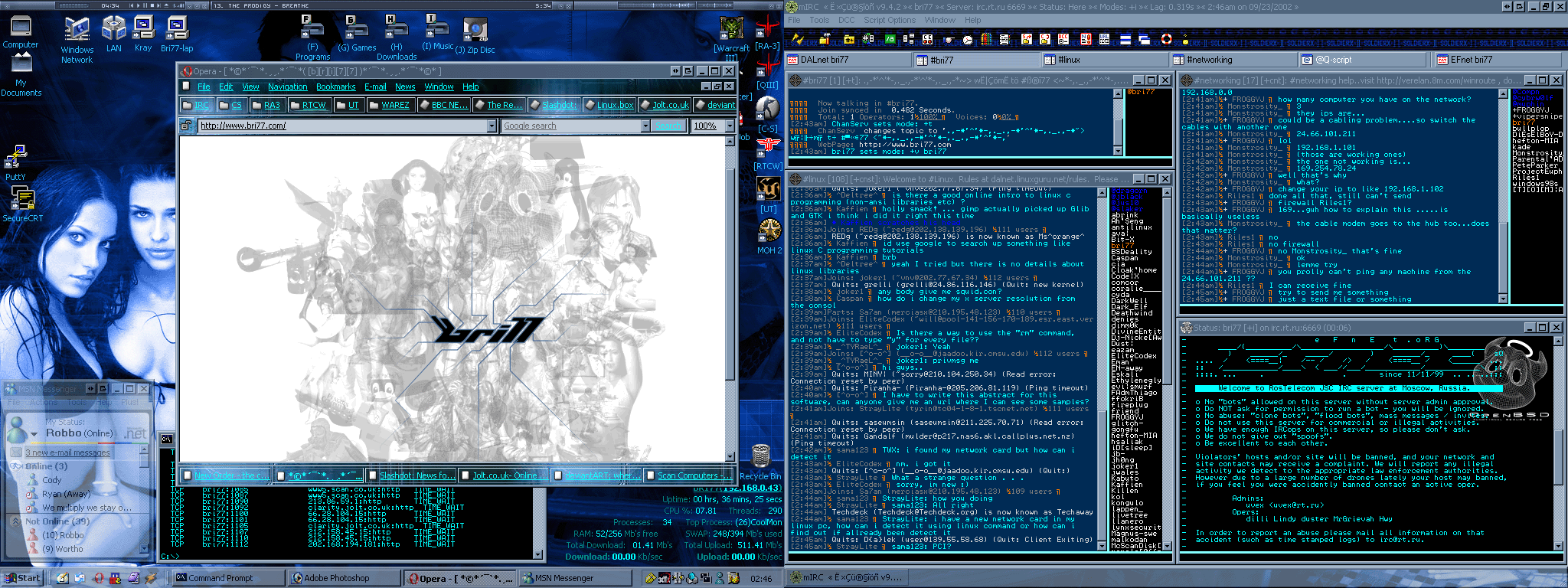Click the Tile windows icon in mIRC toolbar
This screenshot has height=588, width=1568.
[1125, 39]
